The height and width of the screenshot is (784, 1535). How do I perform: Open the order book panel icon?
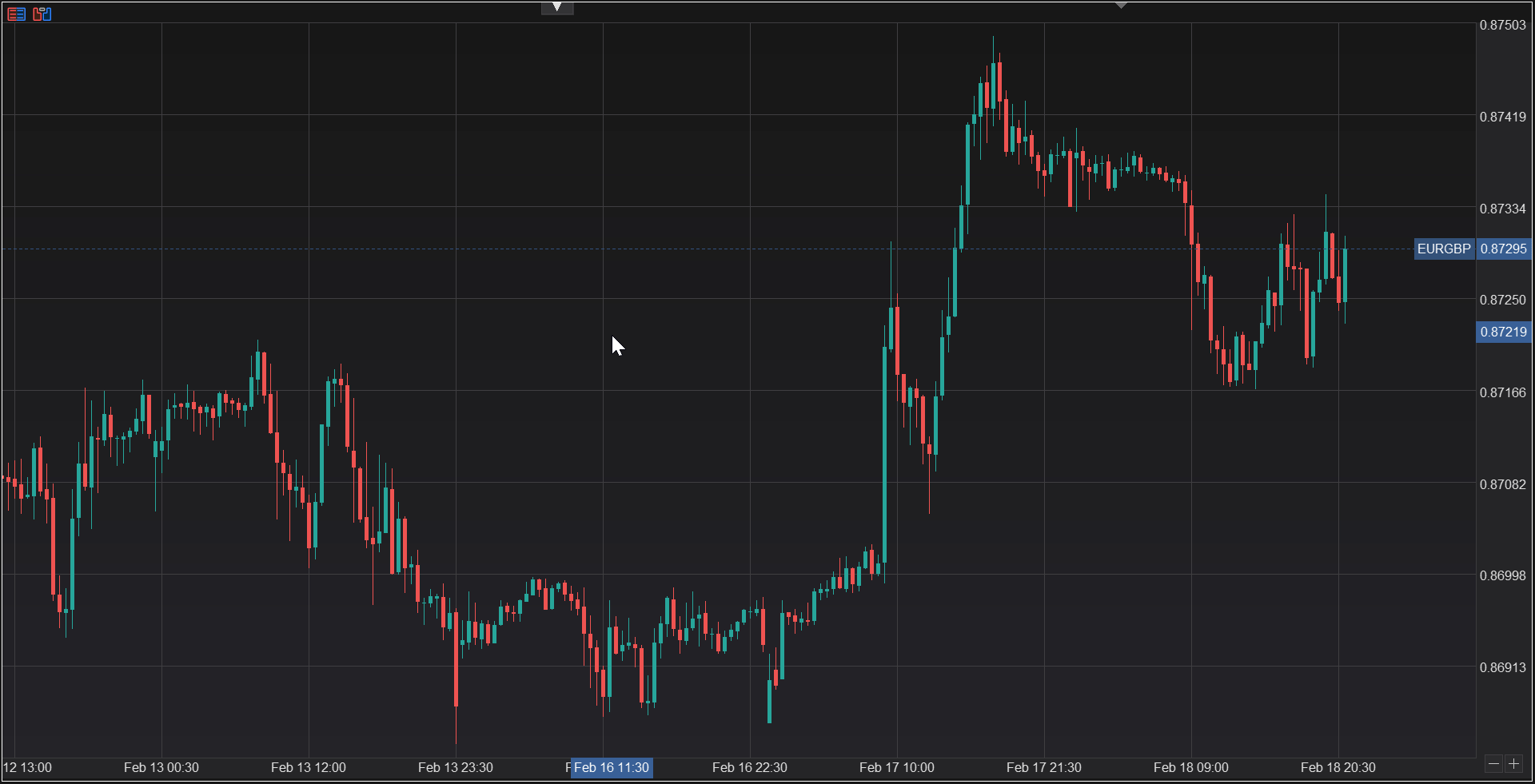(x=16, y=14)
